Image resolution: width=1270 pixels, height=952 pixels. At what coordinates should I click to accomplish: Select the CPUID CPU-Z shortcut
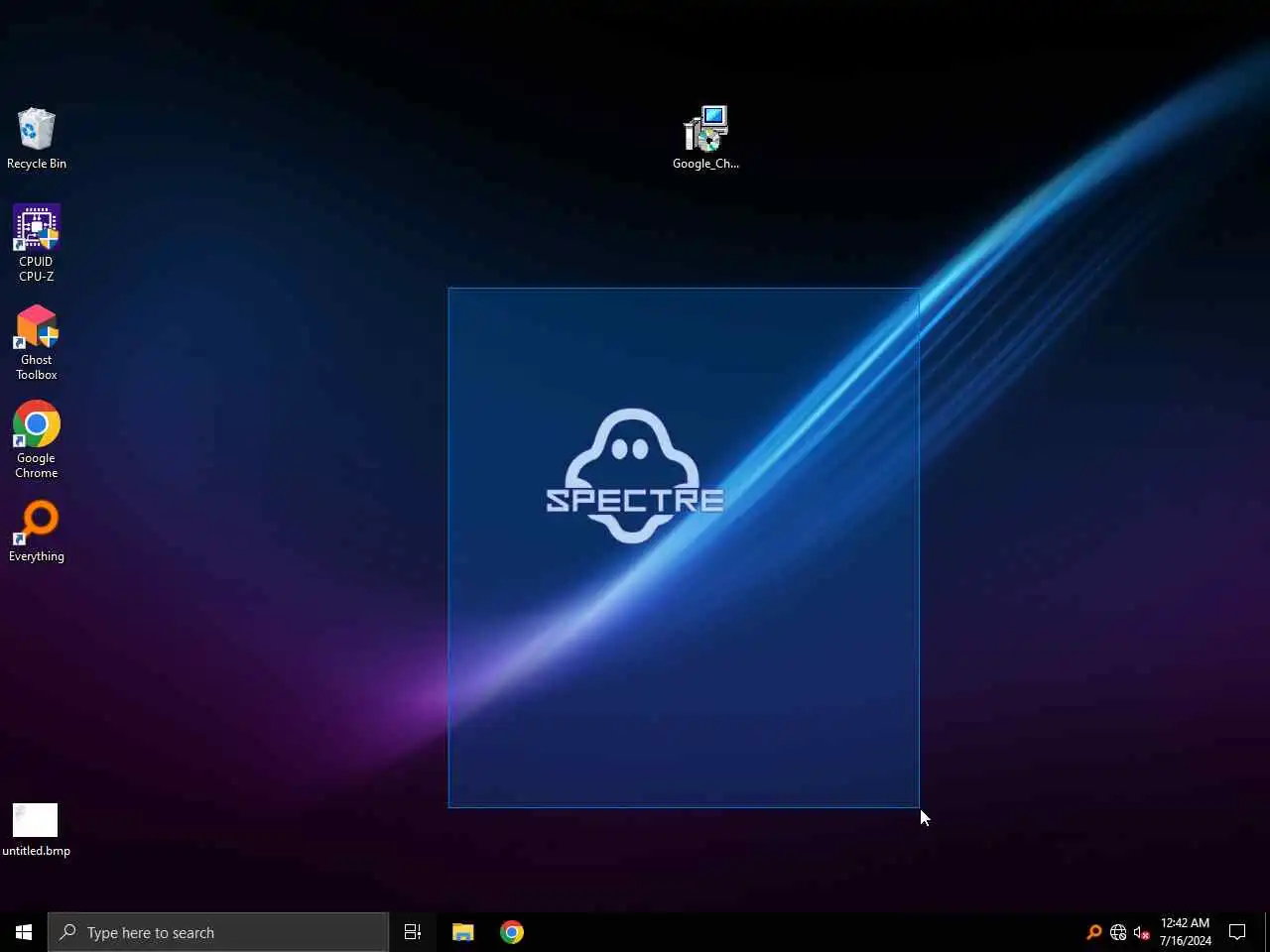point(36,244)
